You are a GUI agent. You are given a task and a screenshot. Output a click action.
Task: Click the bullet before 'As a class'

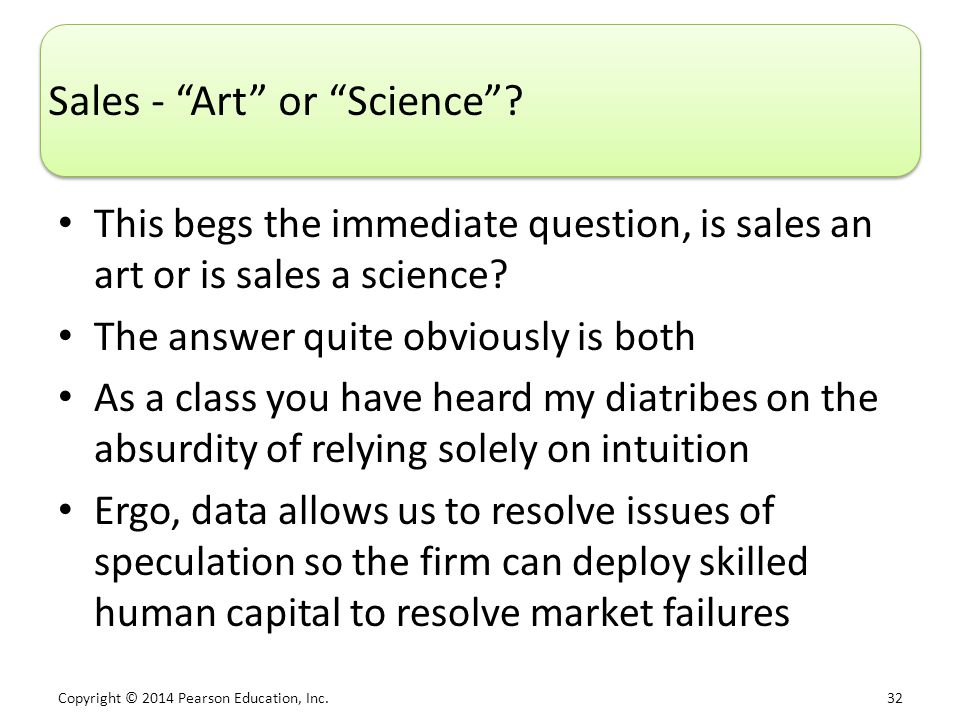(66, 396)
